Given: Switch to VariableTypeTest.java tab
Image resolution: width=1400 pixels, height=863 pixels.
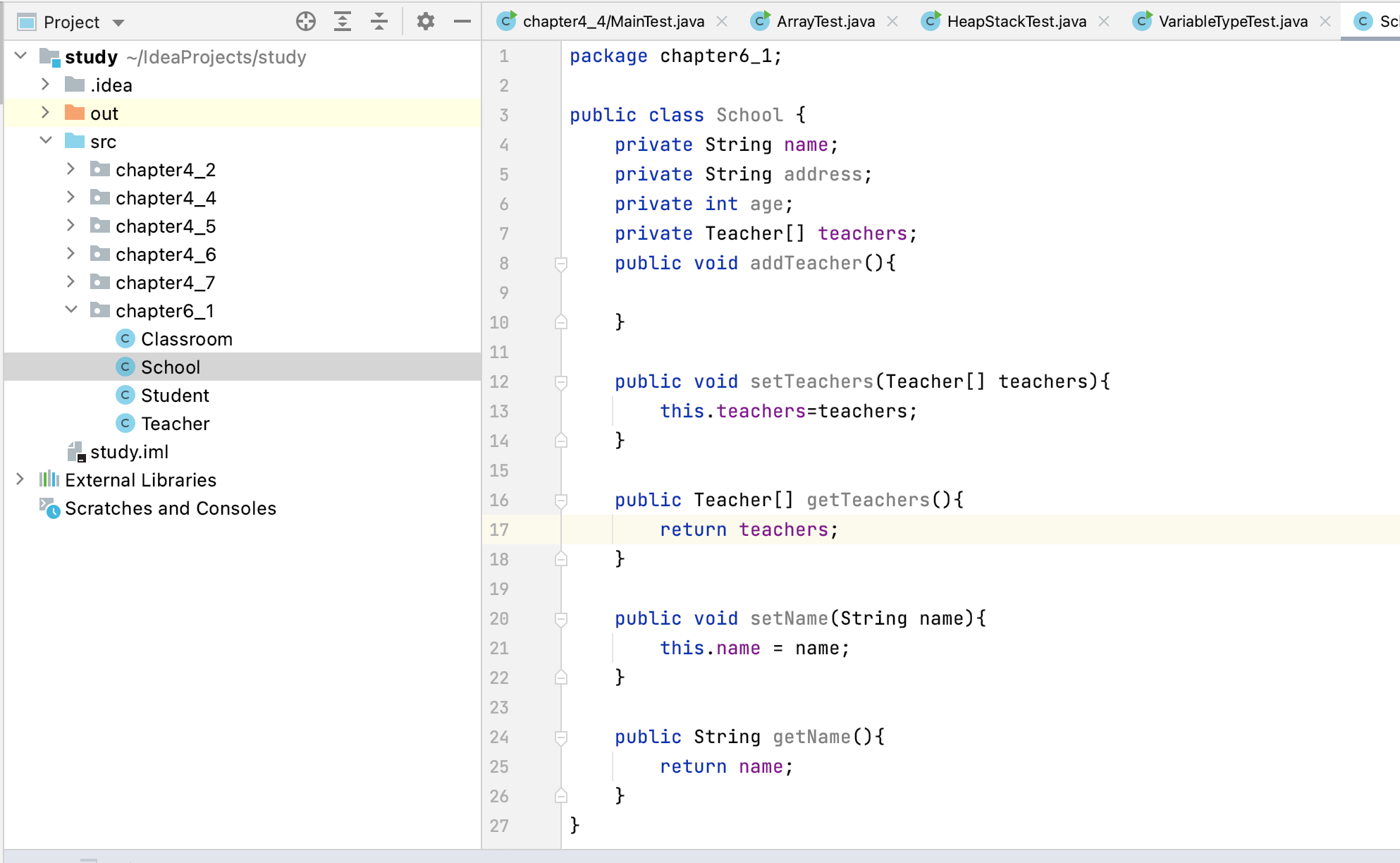Looking at the screenshot, I should (1233, 22).
